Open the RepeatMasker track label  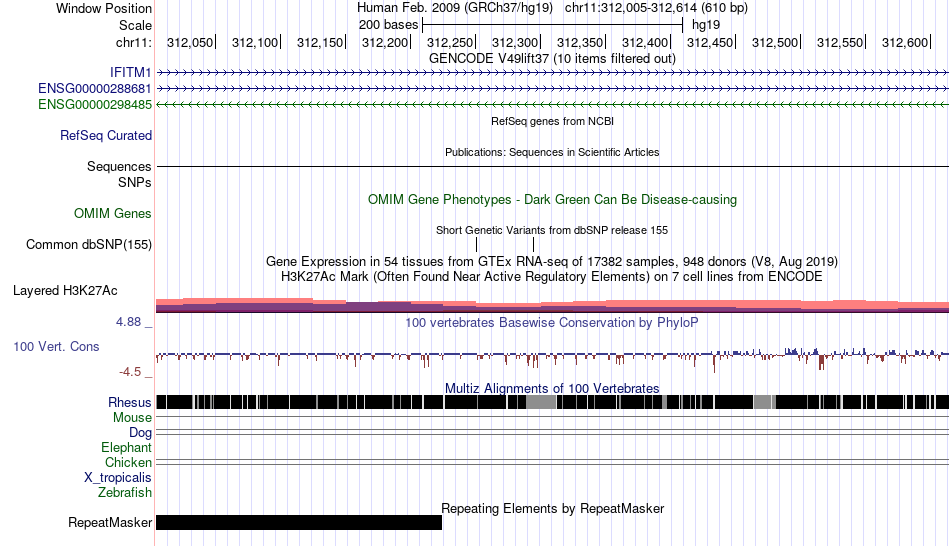pos(110,522)
